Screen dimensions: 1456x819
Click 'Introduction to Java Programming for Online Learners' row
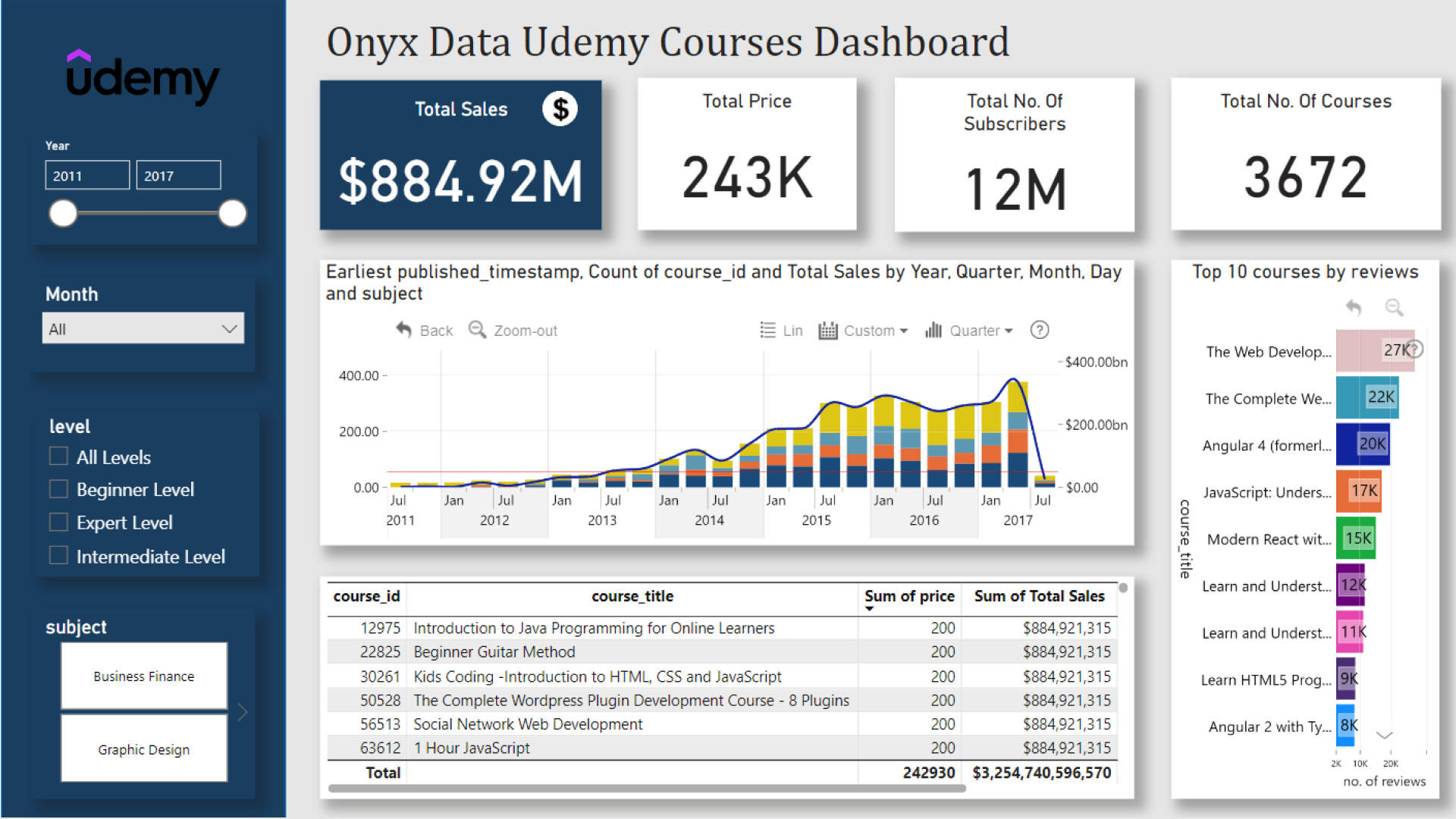tap(722, 628)
